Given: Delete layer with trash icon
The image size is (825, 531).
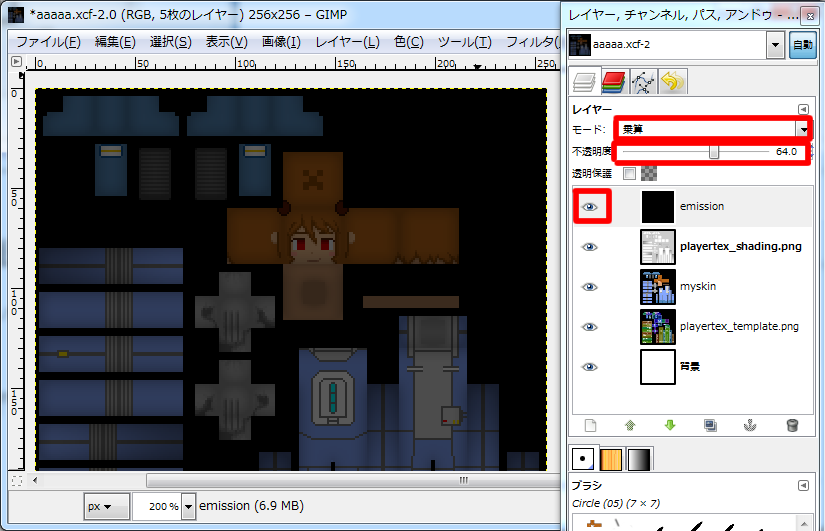Looking at the screenshot, I should point(792,425).
